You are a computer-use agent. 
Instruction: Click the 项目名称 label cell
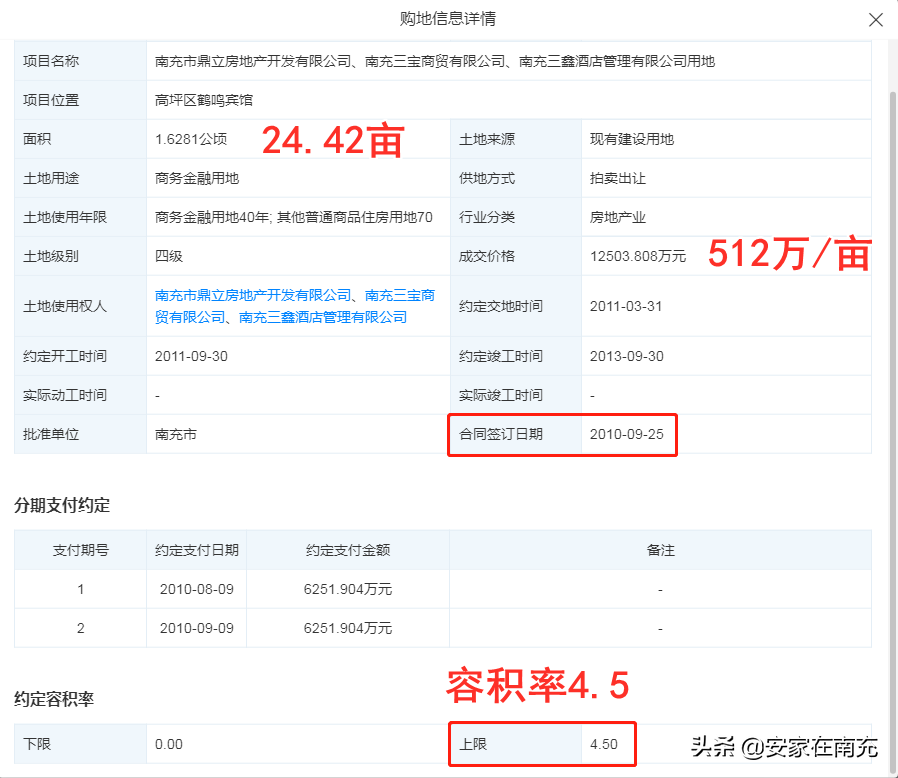pyautogui.click(x=81, y=61)
